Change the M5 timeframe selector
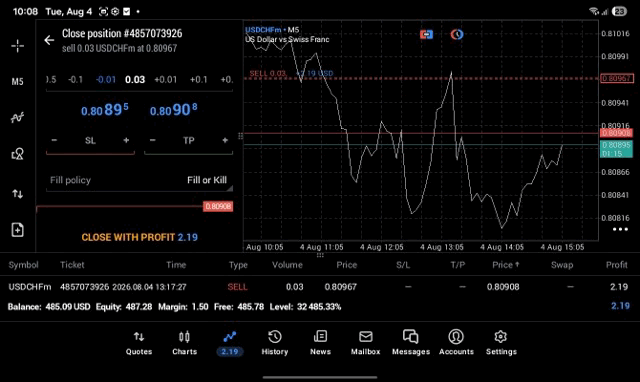This screenshot has height=382, width=640. pos(18,82)
